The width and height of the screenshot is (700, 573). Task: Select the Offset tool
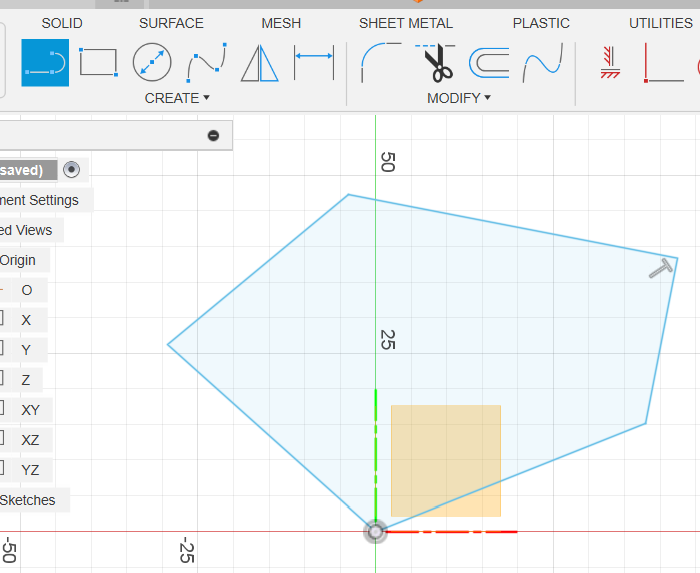point(489,63)
